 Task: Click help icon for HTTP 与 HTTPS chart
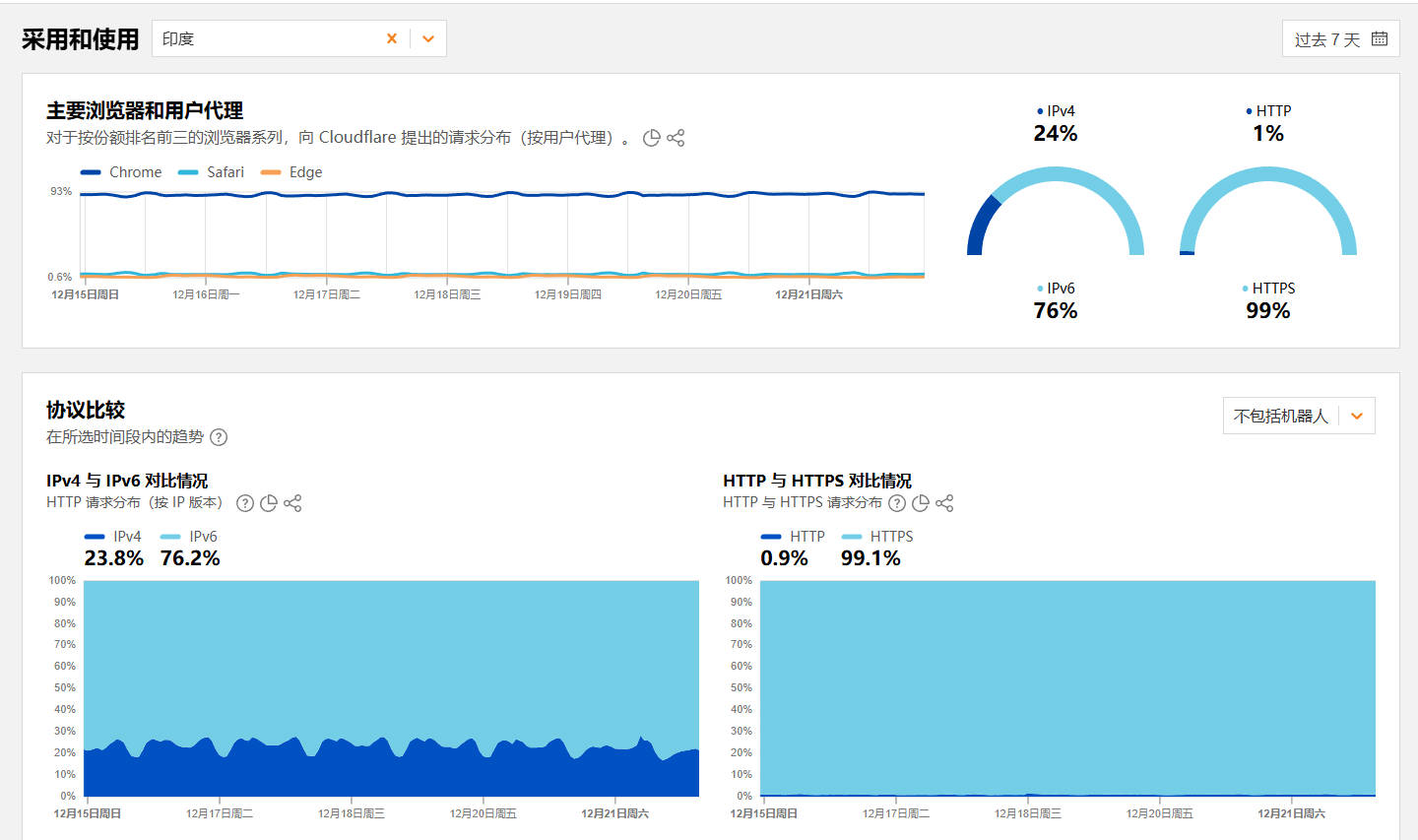pos(897,503)
